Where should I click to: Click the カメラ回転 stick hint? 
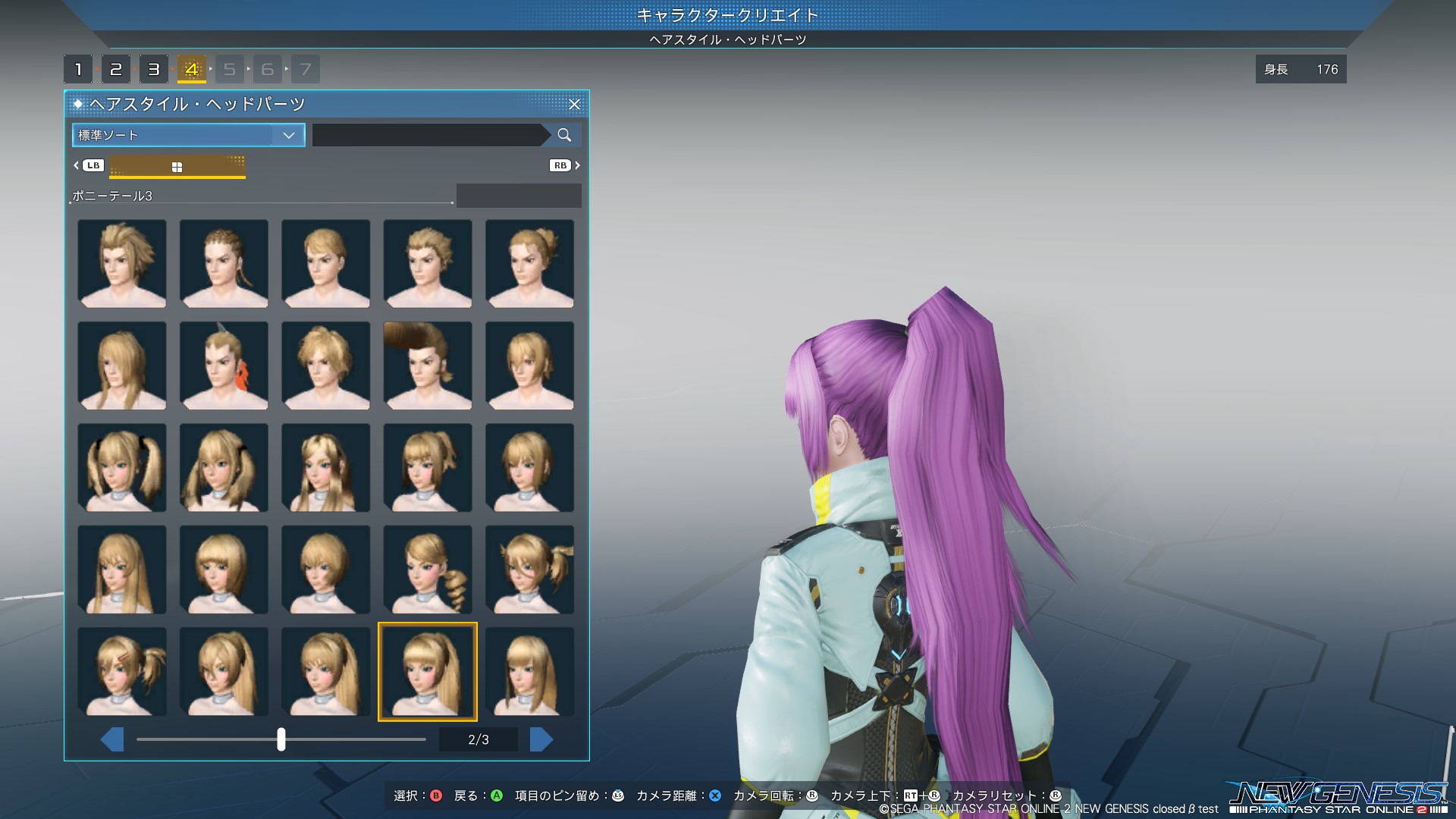776,795
